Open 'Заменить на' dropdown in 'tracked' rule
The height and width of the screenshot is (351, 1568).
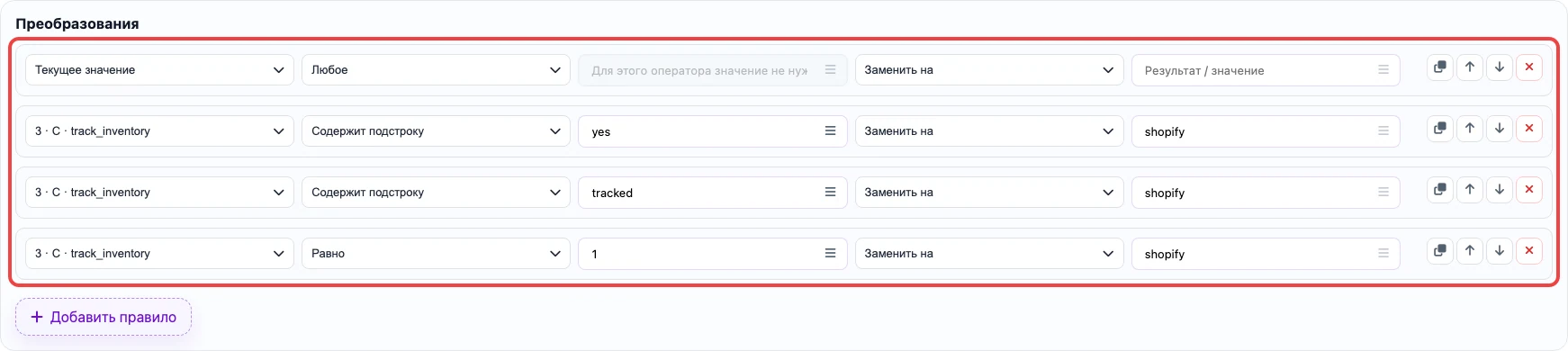[x=989, y=193]
